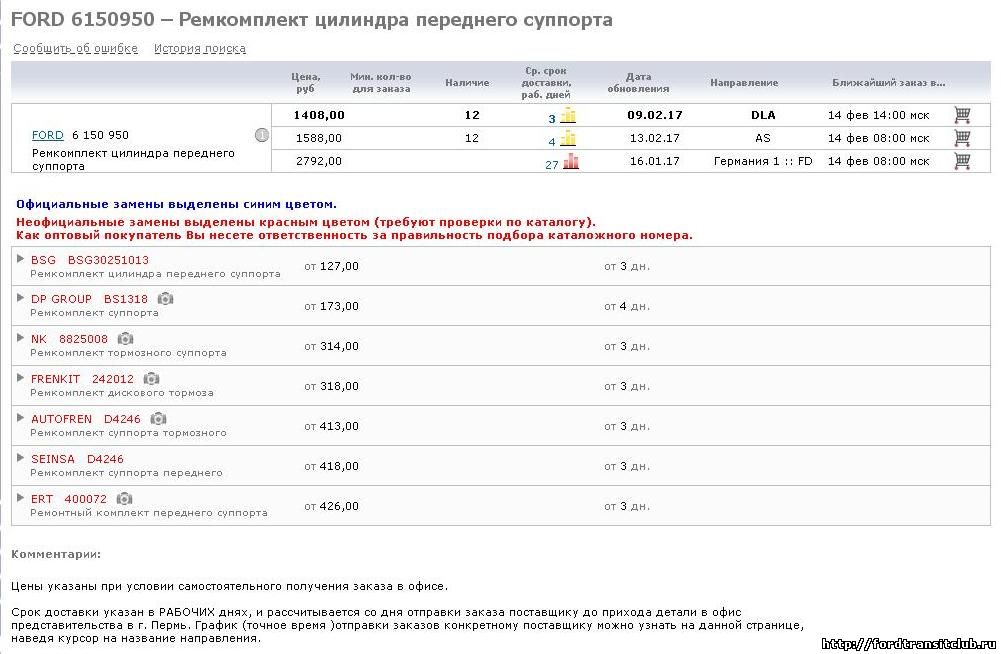The width and height of the screenshot is (1001, 654).
Task: Click the price 1408,00
Action: [319, 115]
